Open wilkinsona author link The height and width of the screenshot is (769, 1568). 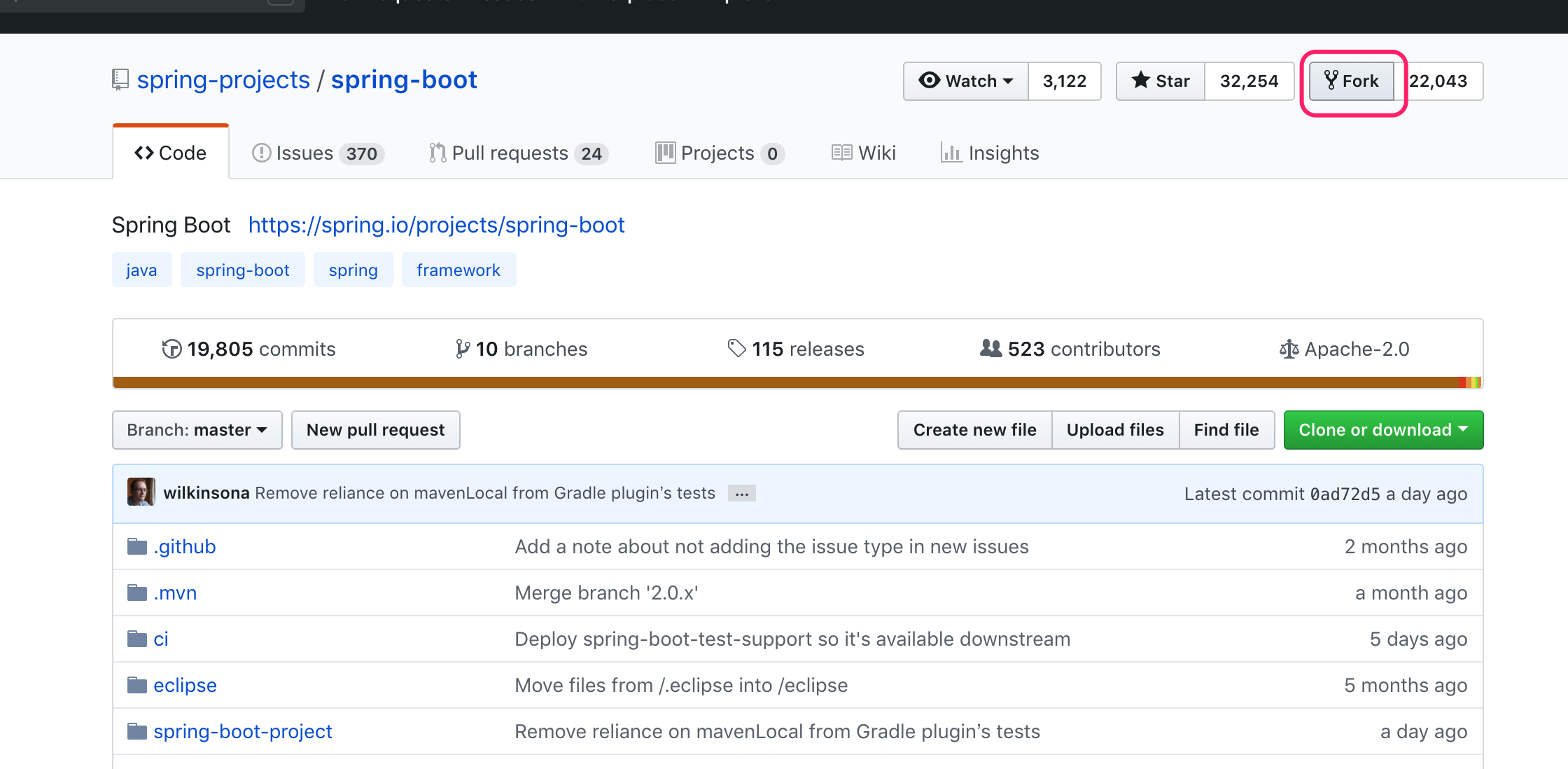206,493
